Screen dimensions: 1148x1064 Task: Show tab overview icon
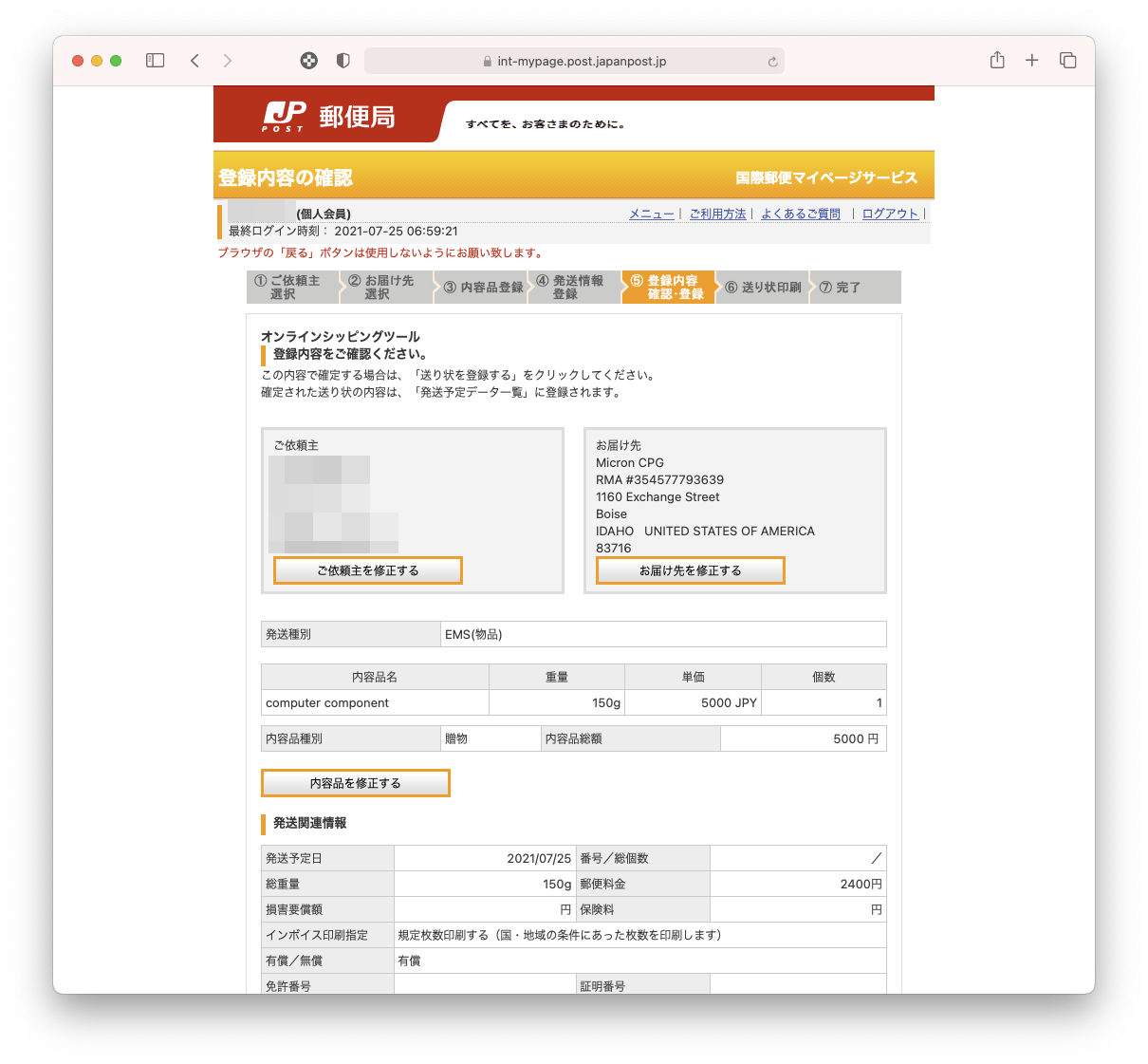(1068, 61)
